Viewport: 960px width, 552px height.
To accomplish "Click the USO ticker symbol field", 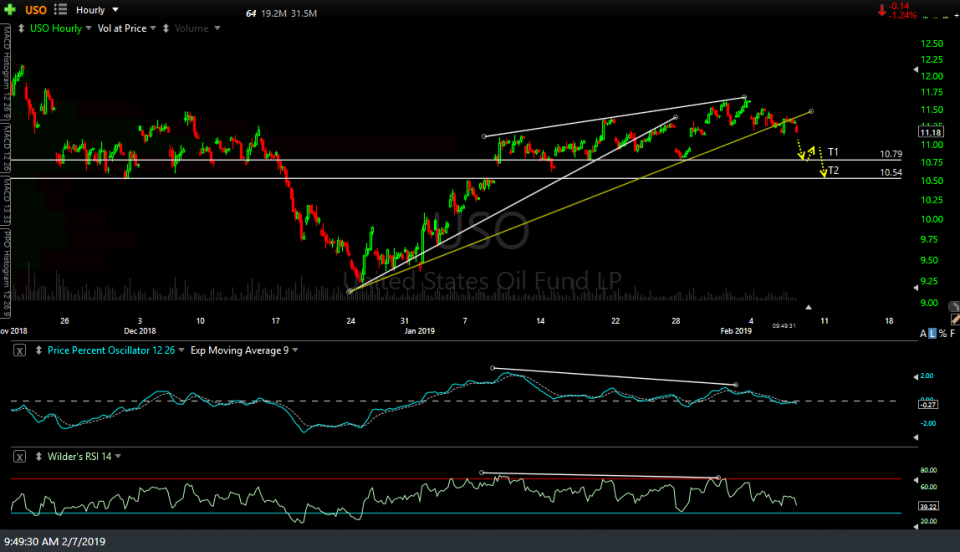I will [x=36, y=9].
